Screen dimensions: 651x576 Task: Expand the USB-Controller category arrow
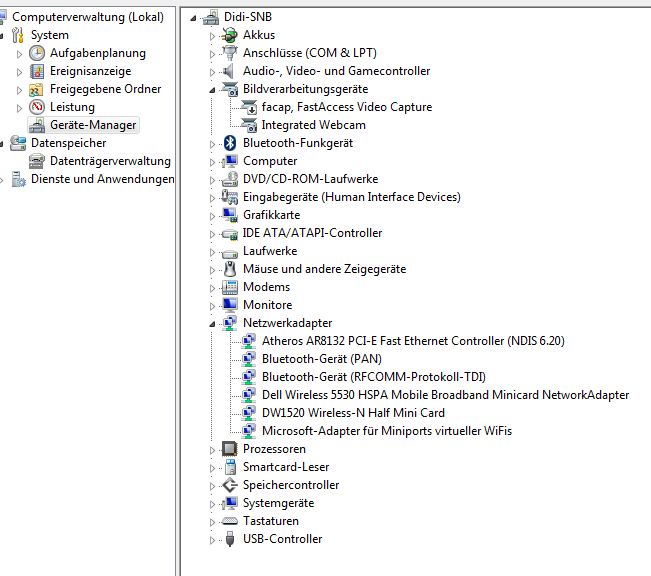coord(212,540)
